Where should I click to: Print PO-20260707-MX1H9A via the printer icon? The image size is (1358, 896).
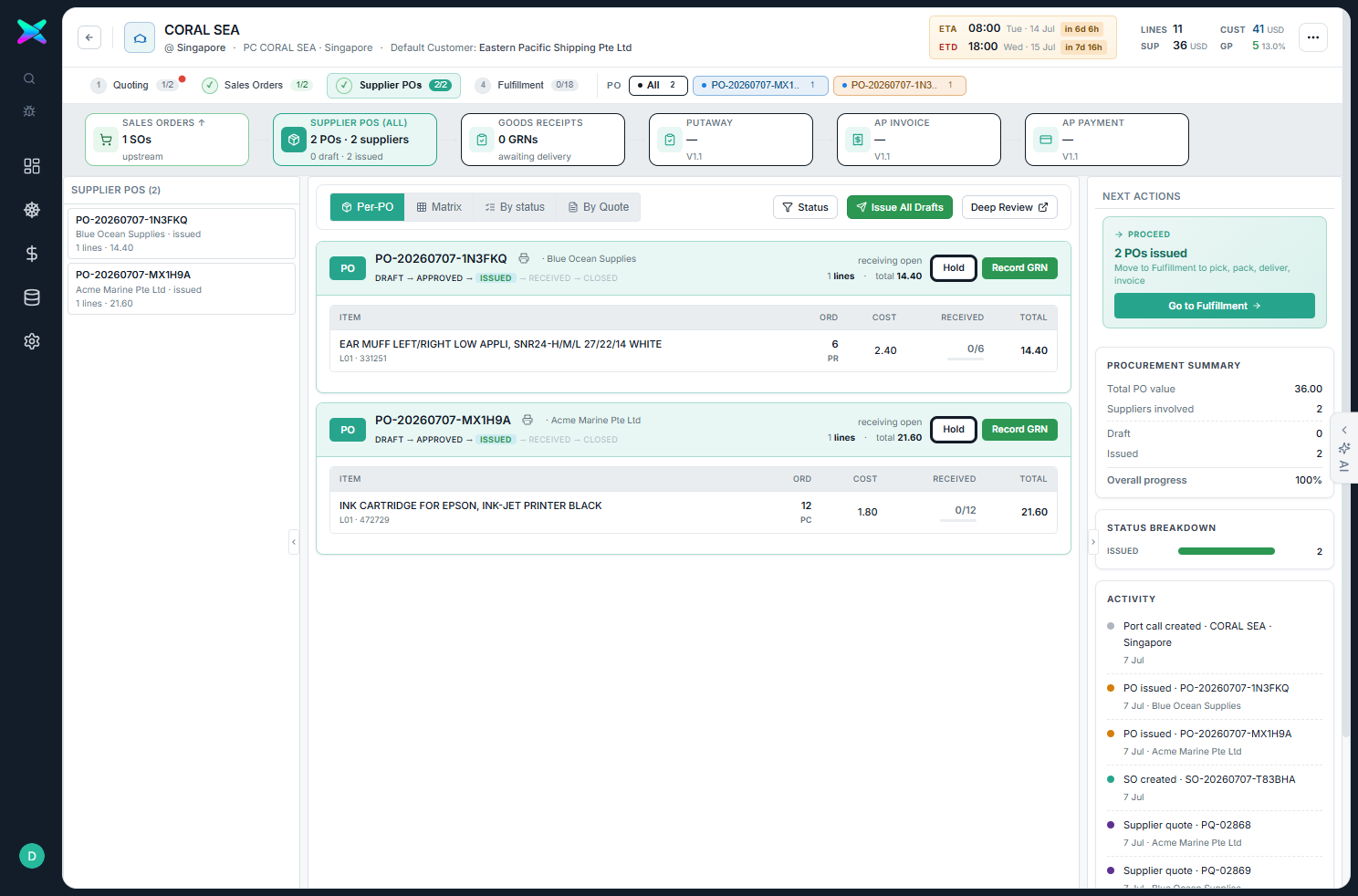pyautogui.click(x=528, y=420)
